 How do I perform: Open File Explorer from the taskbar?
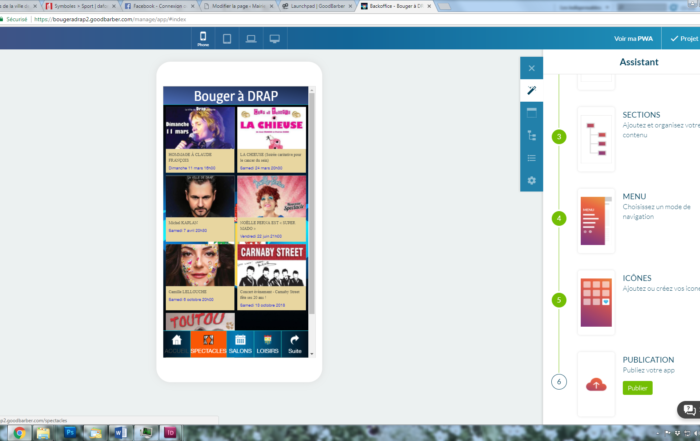click(x=43, y=433)
